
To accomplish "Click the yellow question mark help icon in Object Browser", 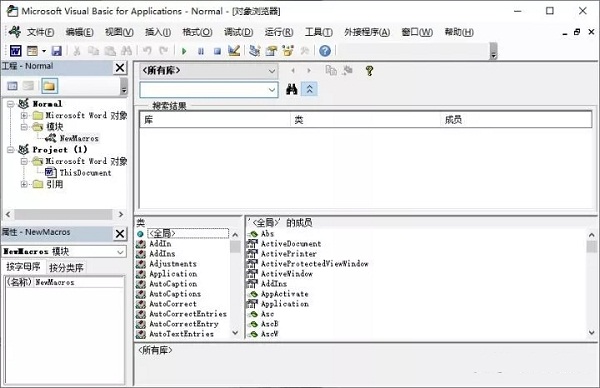I will pyautogui.click(x=369, y=70).
